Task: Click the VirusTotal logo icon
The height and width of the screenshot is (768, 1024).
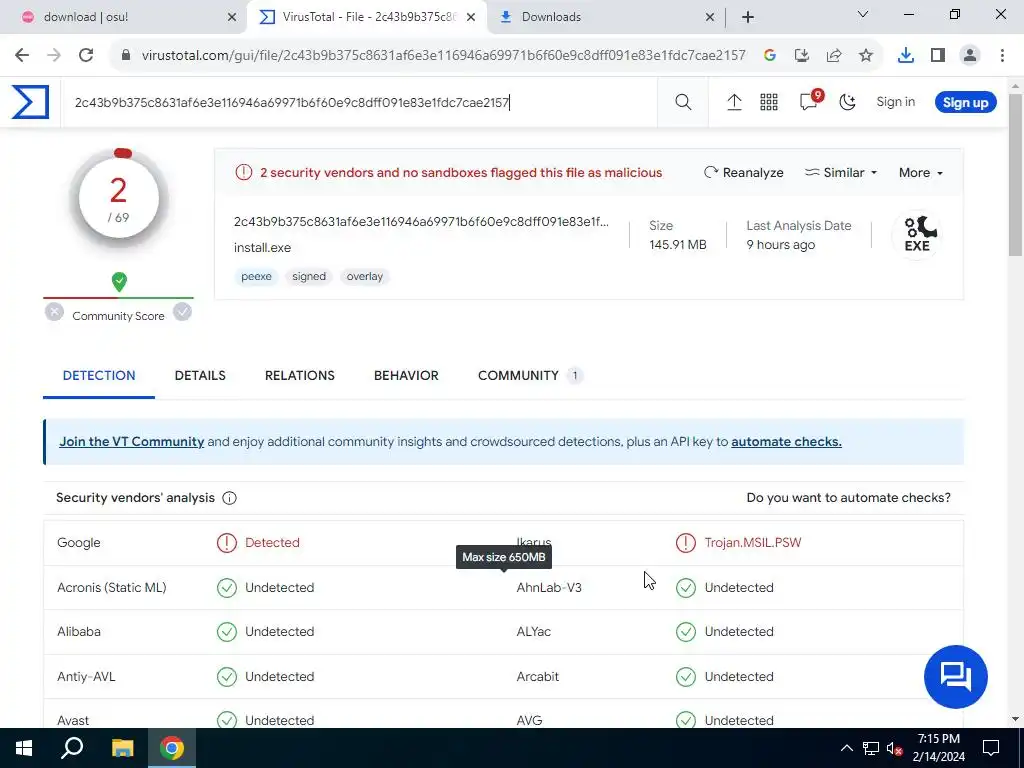Action: (30, 102)
